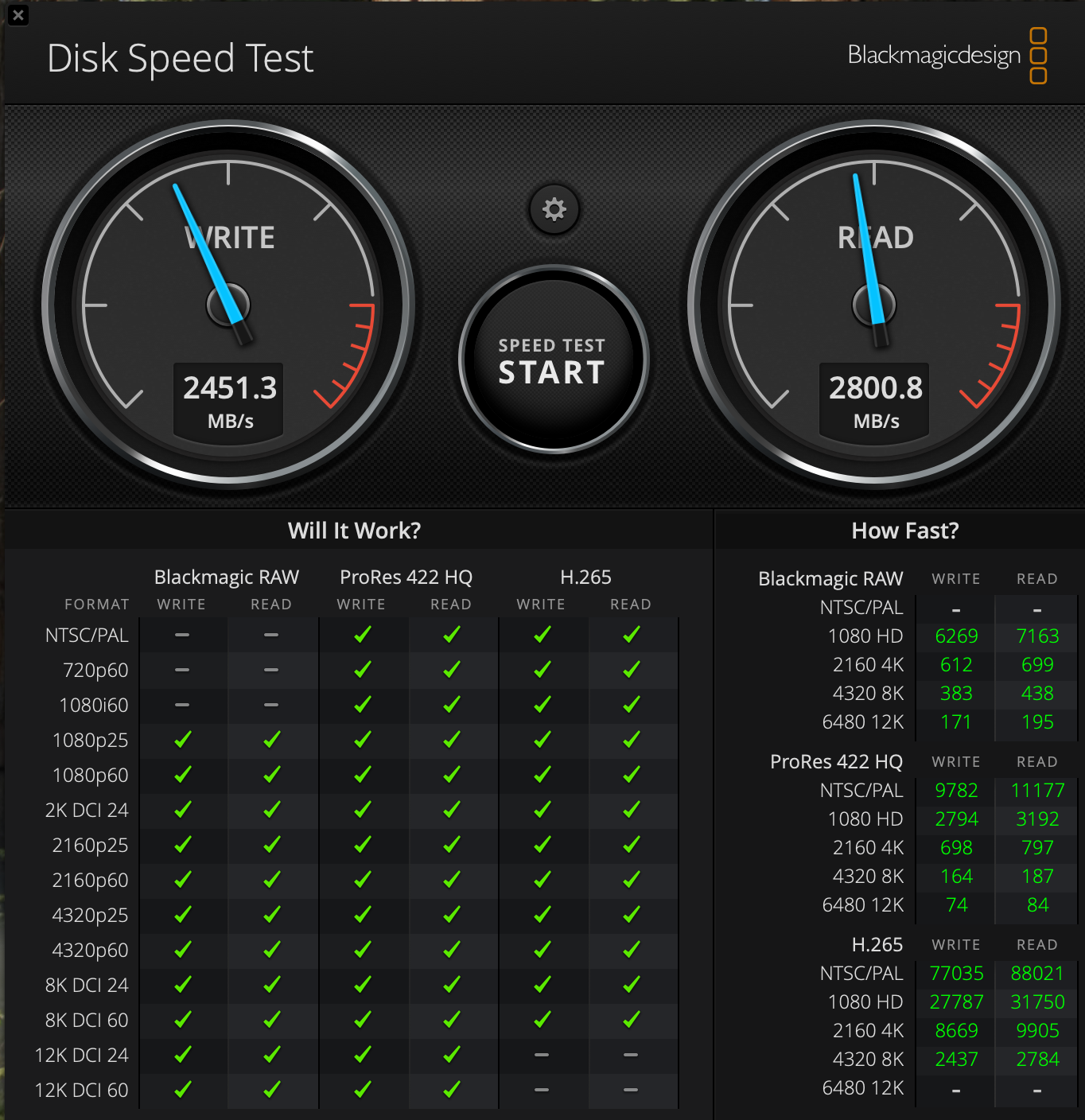Click H.265 read checkmark for 8K DCI 60
The height and width of the screenshot is (1120, 1085).
[x=632, y=1020]
